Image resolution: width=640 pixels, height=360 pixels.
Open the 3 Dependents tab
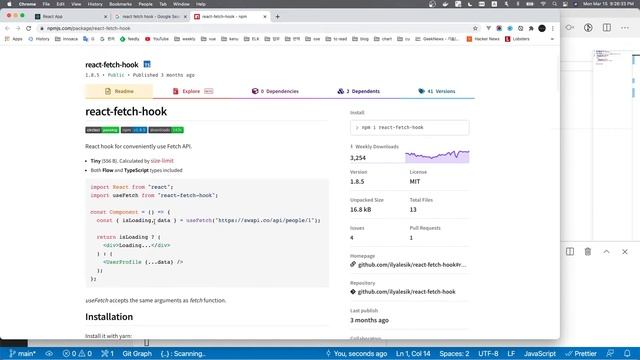(x=359, y=91)
